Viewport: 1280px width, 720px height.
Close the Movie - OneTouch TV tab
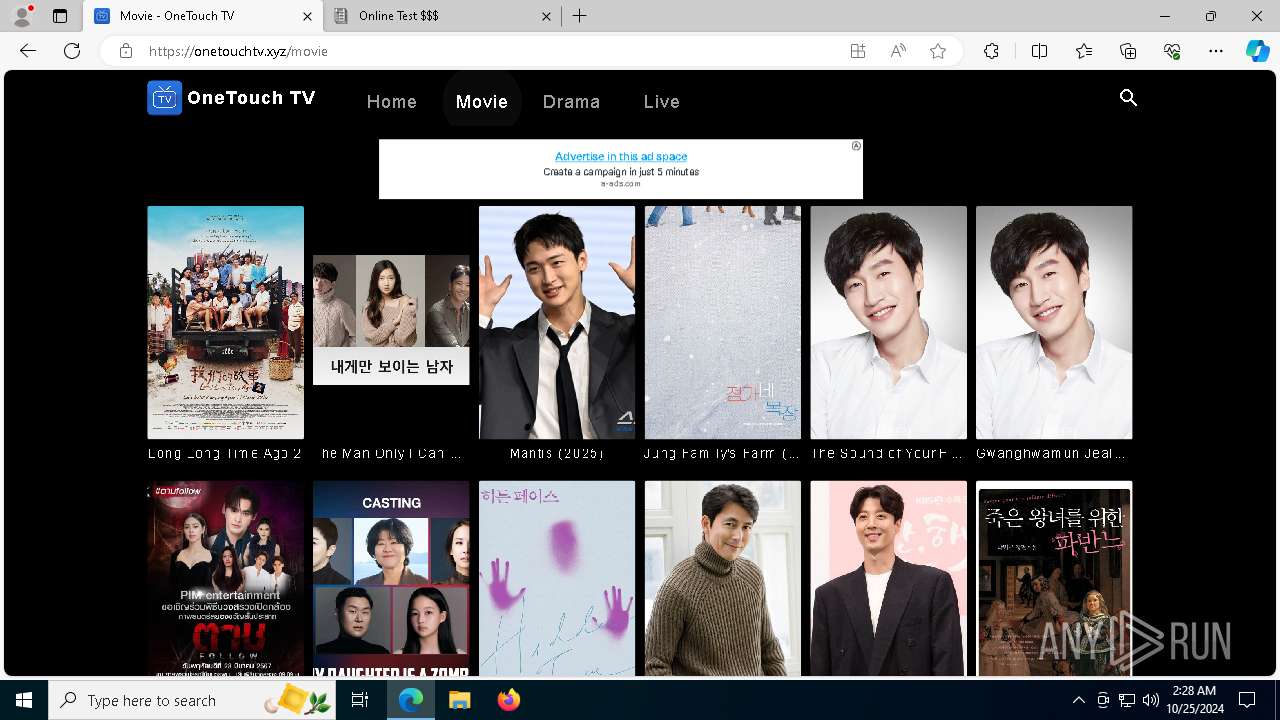point(308,16)
